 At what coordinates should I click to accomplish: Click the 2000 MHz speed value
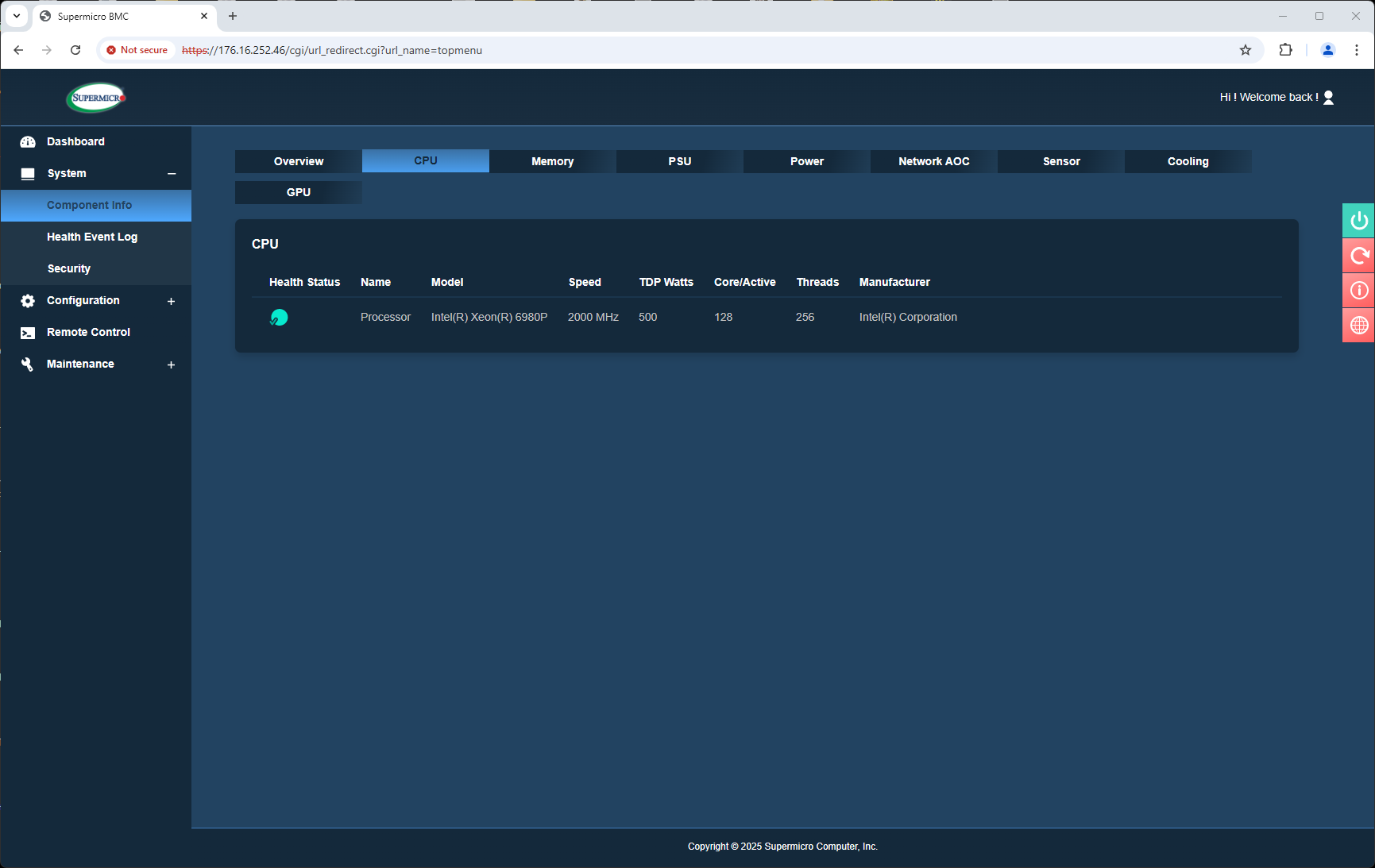593,317
